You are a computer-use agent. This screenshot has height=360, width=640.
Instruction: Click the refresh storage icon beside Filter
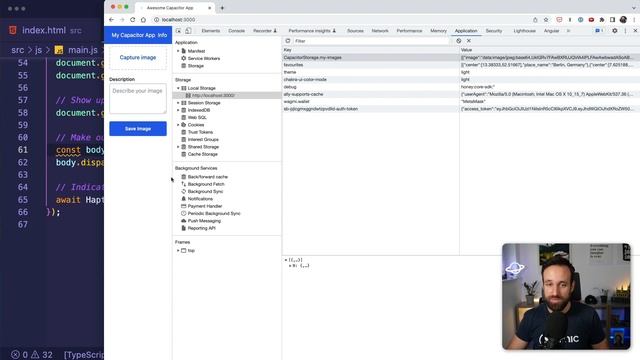(x=288, y=41)
